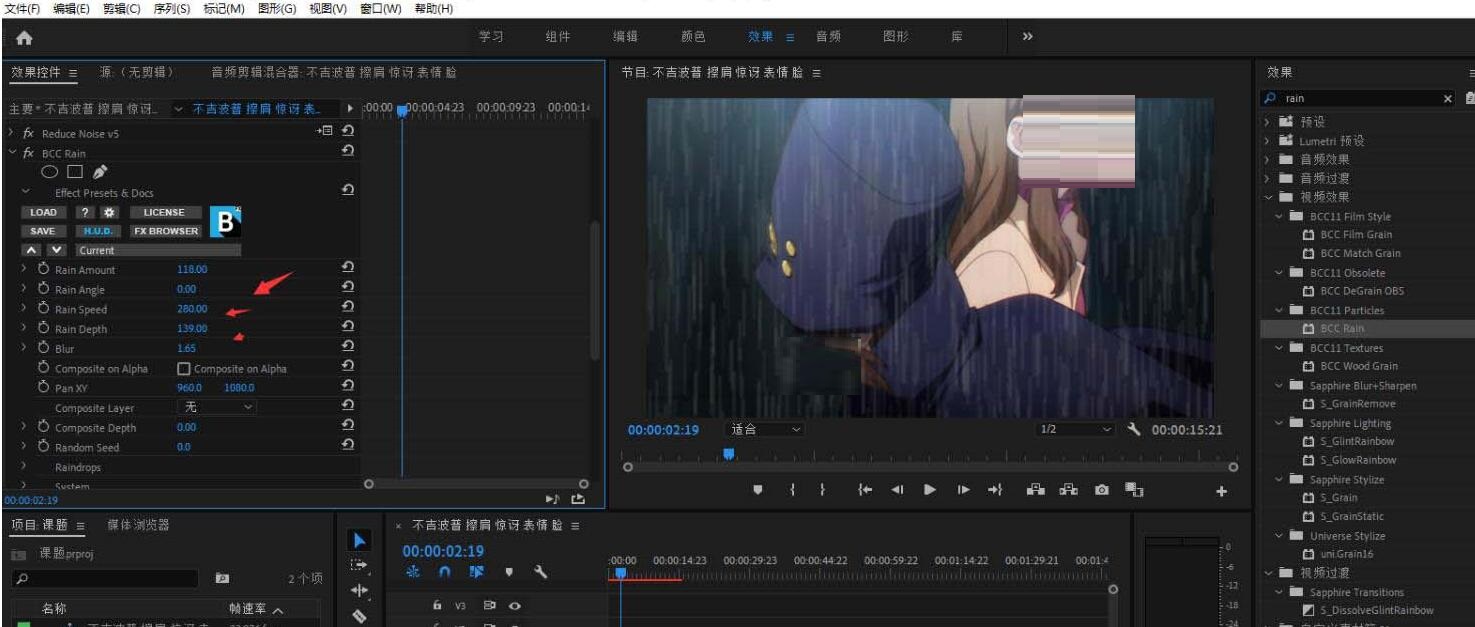Step back one frame

897,490
